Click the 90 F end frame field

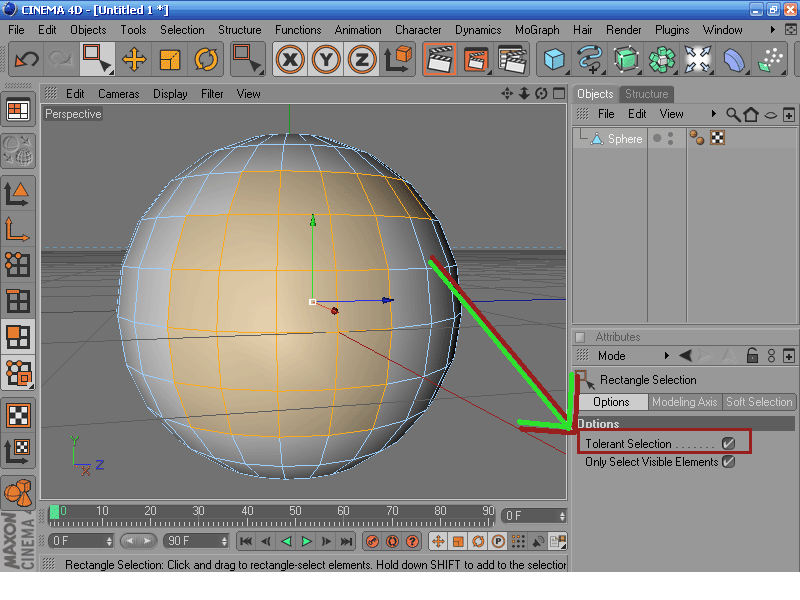(x=196, y=541)
